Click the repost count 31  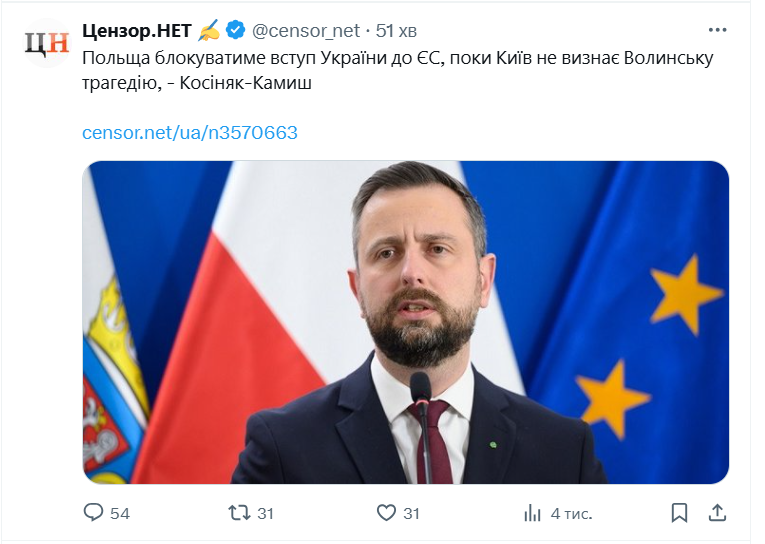[x=265, y=513]
